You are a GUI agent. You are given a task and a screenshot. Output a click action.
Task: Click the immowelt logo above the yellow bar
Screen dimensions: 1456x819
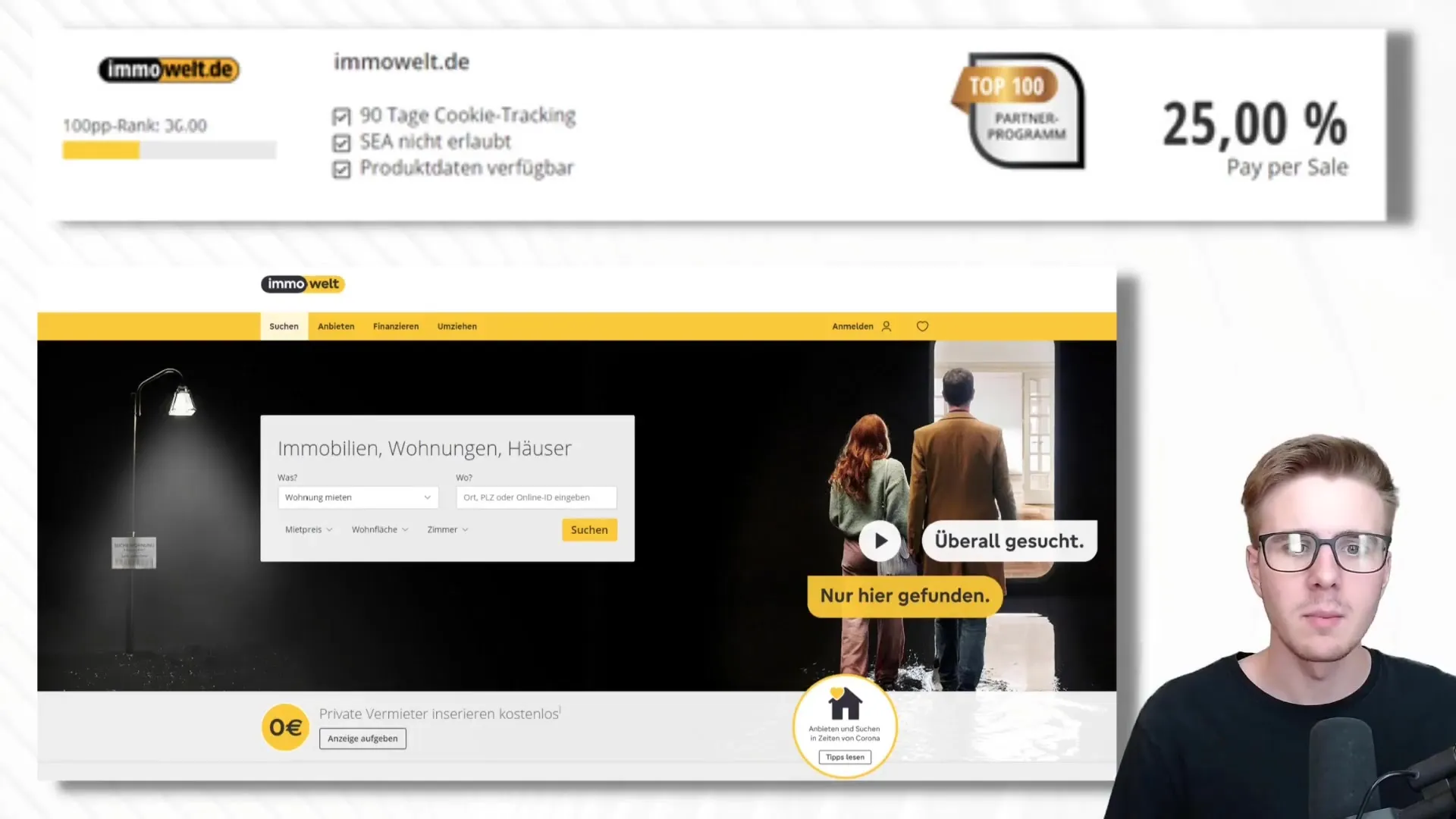pyautogui.click(x=303, y=284)
